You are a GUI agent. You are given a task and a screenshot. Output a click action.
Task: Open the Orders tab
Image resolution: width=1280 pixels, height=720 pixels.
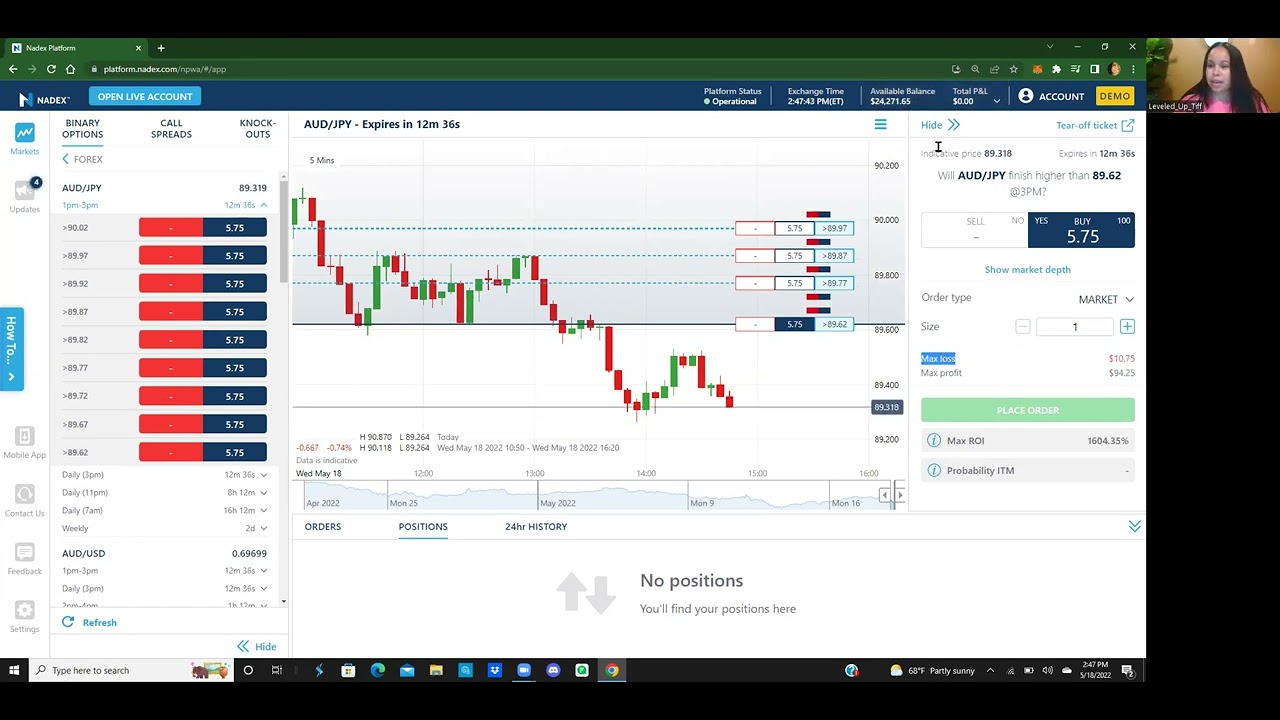tap(323, 526)
